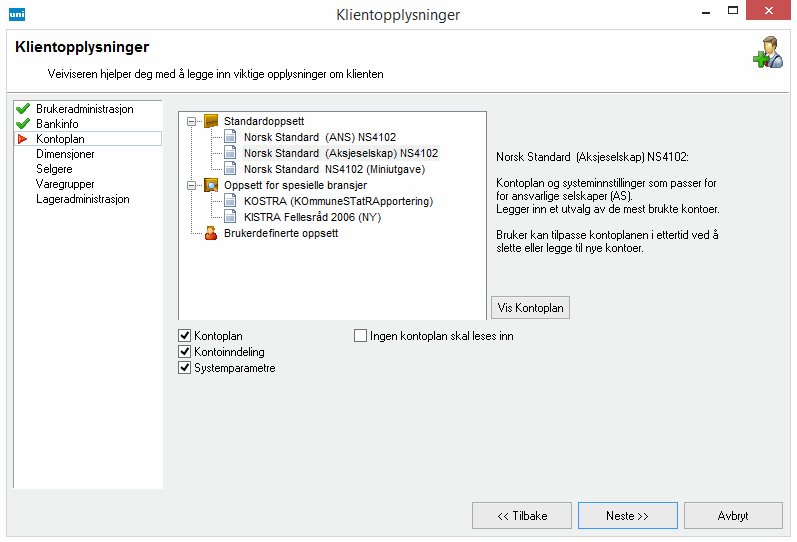Enable Ingen kontoplan skal leses inn
Screen dimensions: 797x542
[x=360, y=337]
